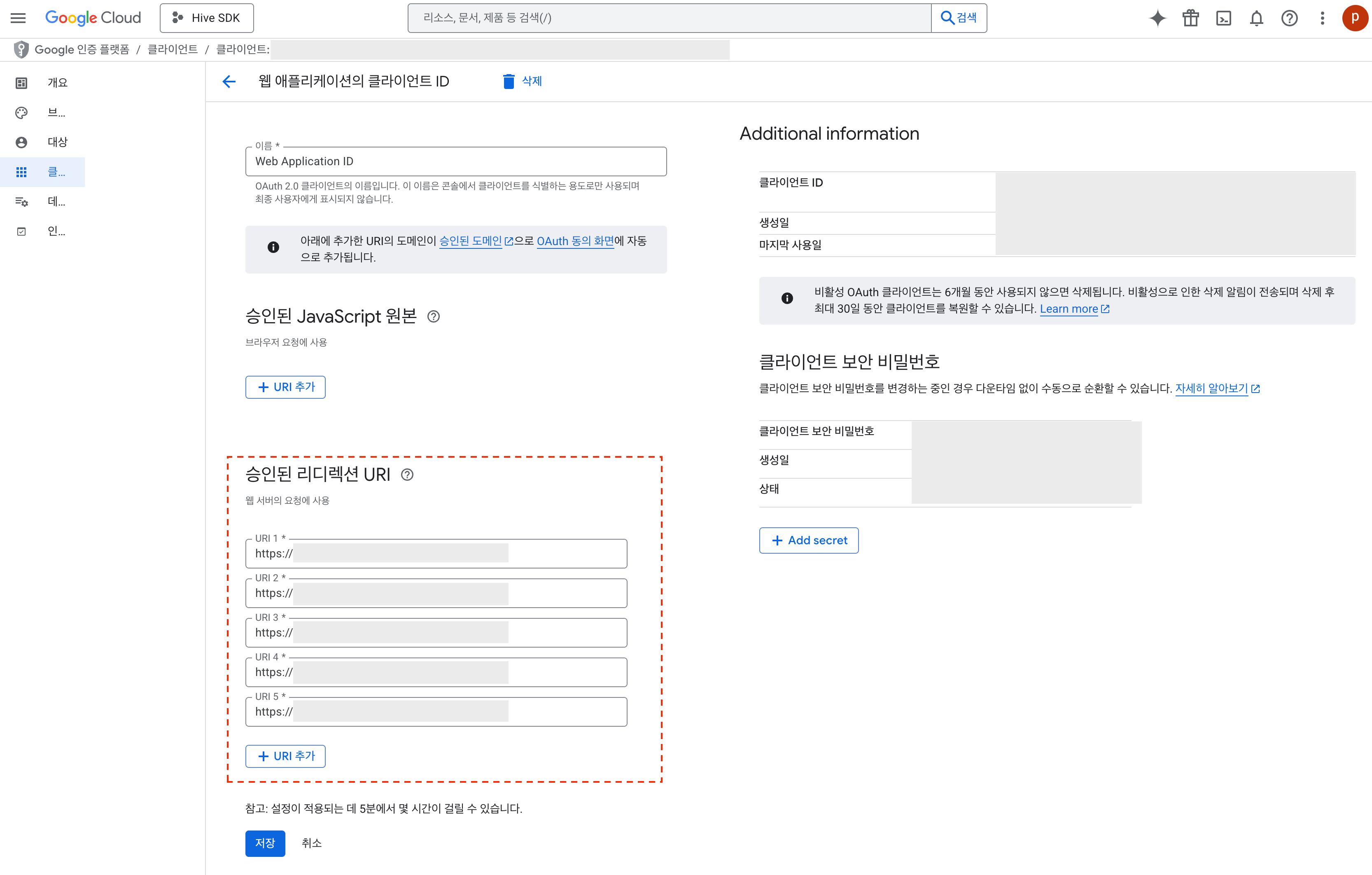The height and width of the screenshot is (875, 1372).
Task: Click the grid icon for 클라이언트 section
Action: pyautogui.click(x=21, y=171)
